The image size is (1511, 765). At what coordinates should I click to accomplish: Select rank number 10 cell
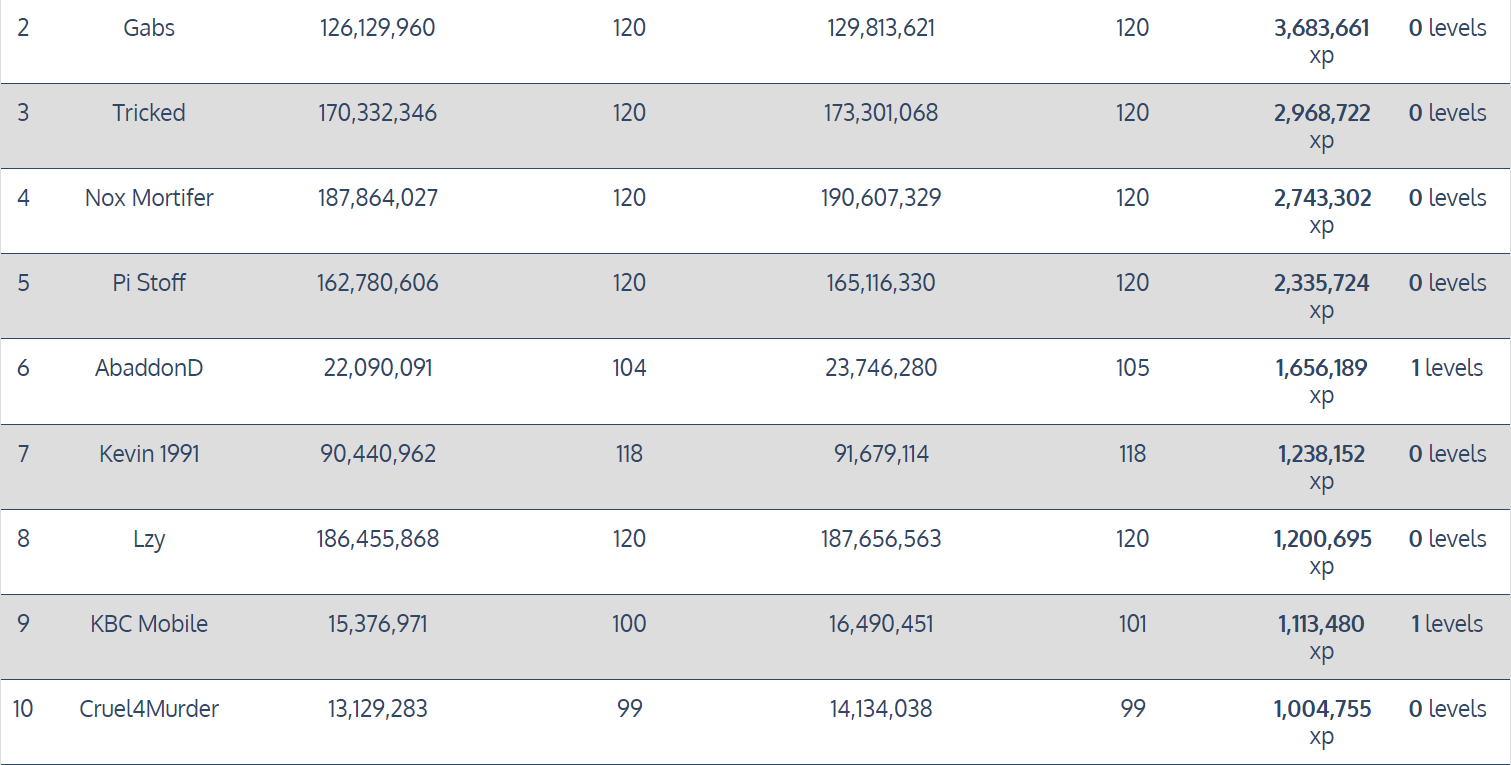(x=23, y=709)
